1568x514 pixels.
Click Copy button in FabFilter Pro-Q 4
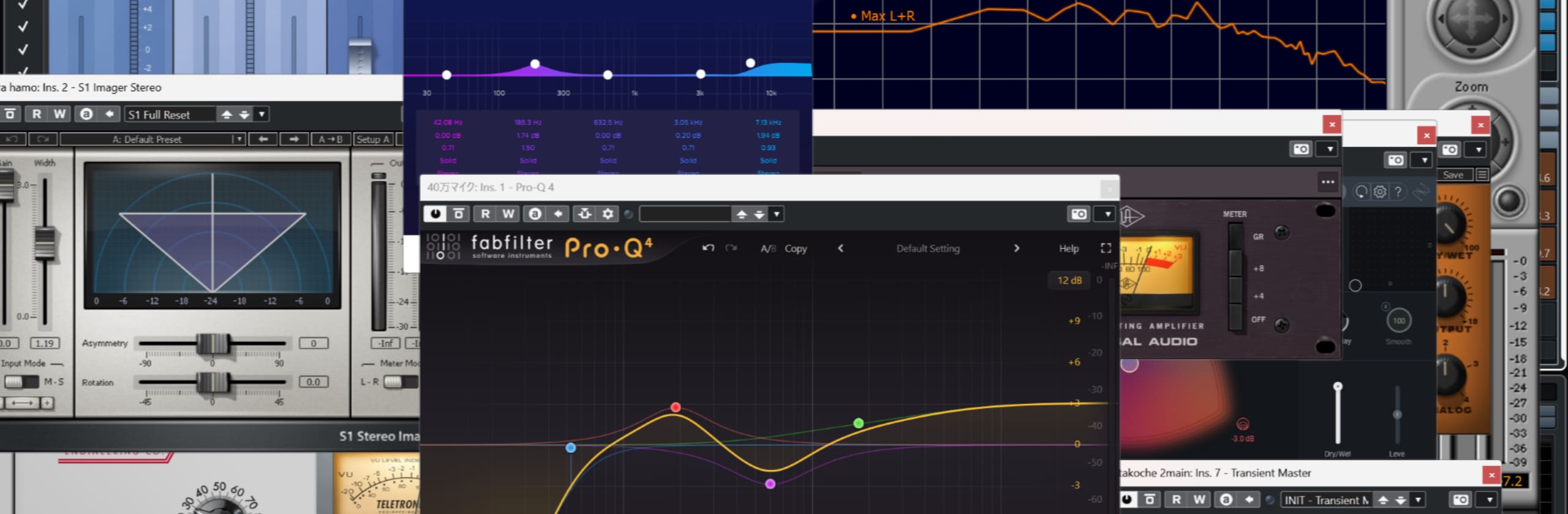[796, 248]
